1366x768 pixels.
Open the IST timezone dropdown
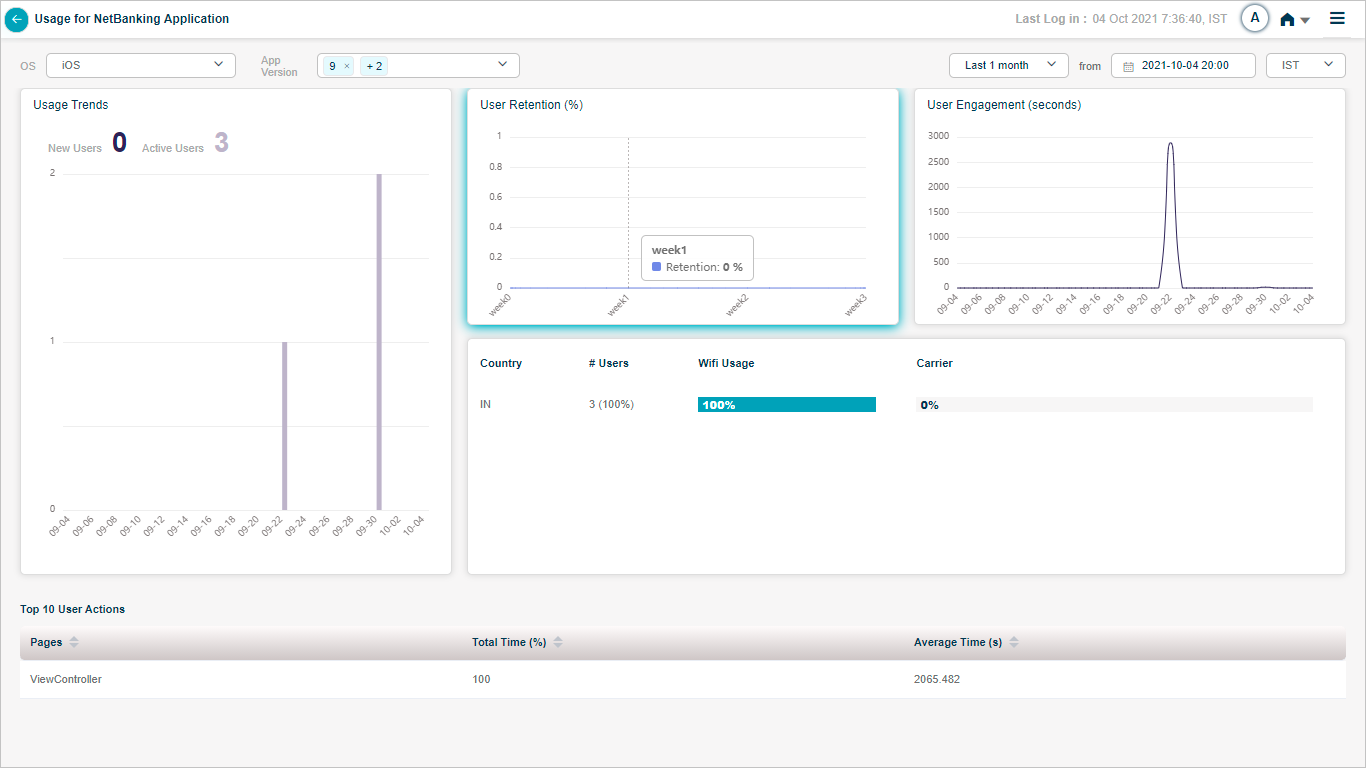click(1306, 65)
